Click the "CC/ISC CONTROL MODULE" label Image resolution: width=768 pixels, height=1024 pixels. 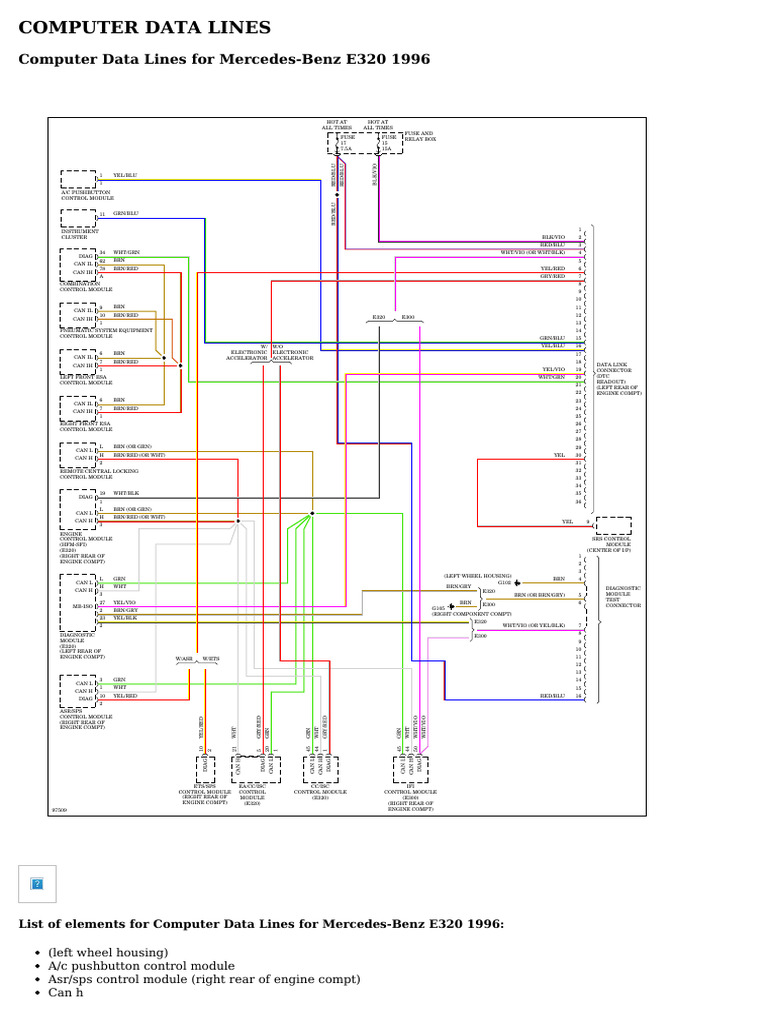(320, 792)
